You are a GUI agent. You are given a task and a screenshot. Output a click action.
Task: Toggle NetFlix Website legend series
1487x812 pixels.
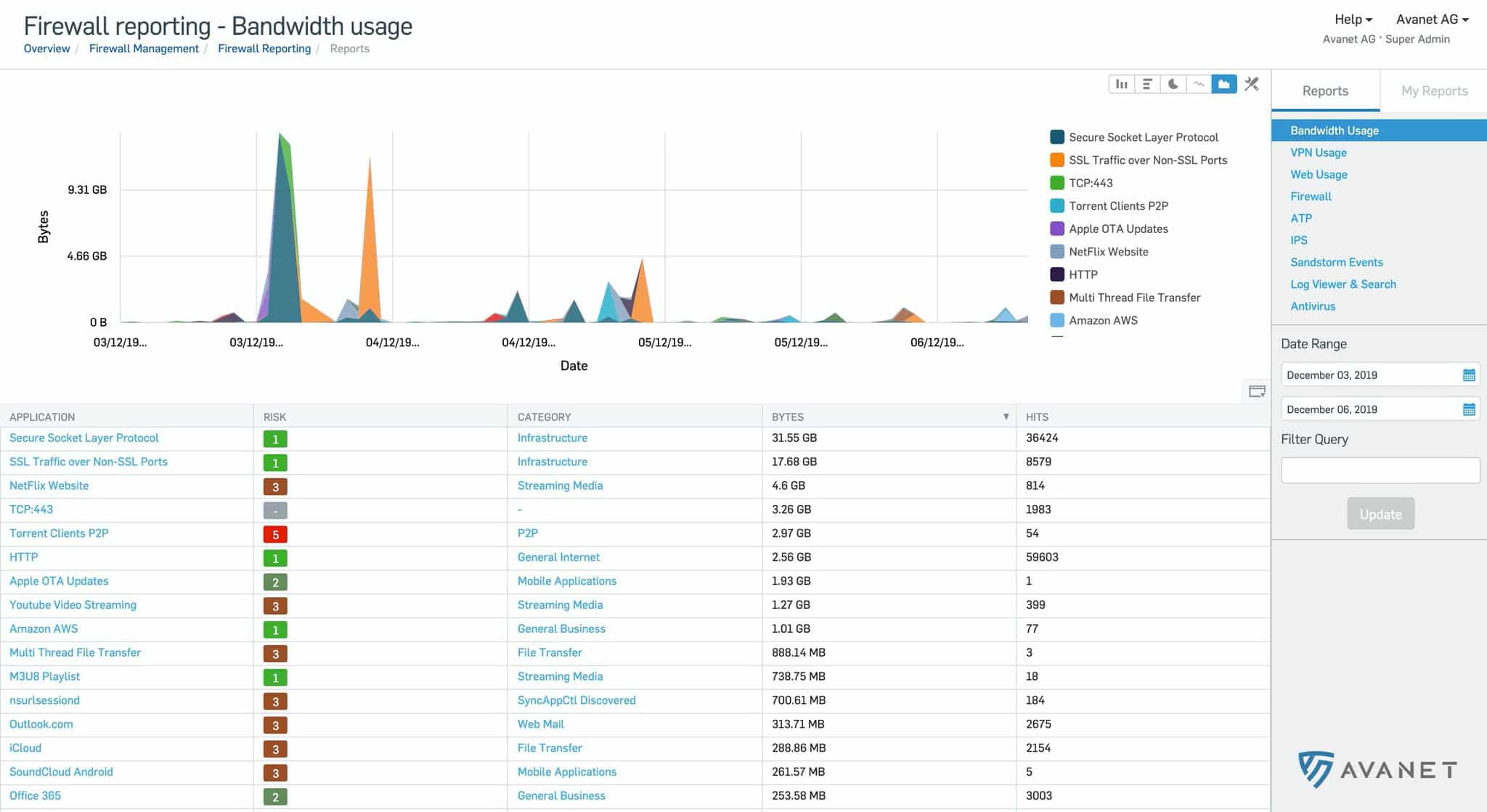(1108, 252)
